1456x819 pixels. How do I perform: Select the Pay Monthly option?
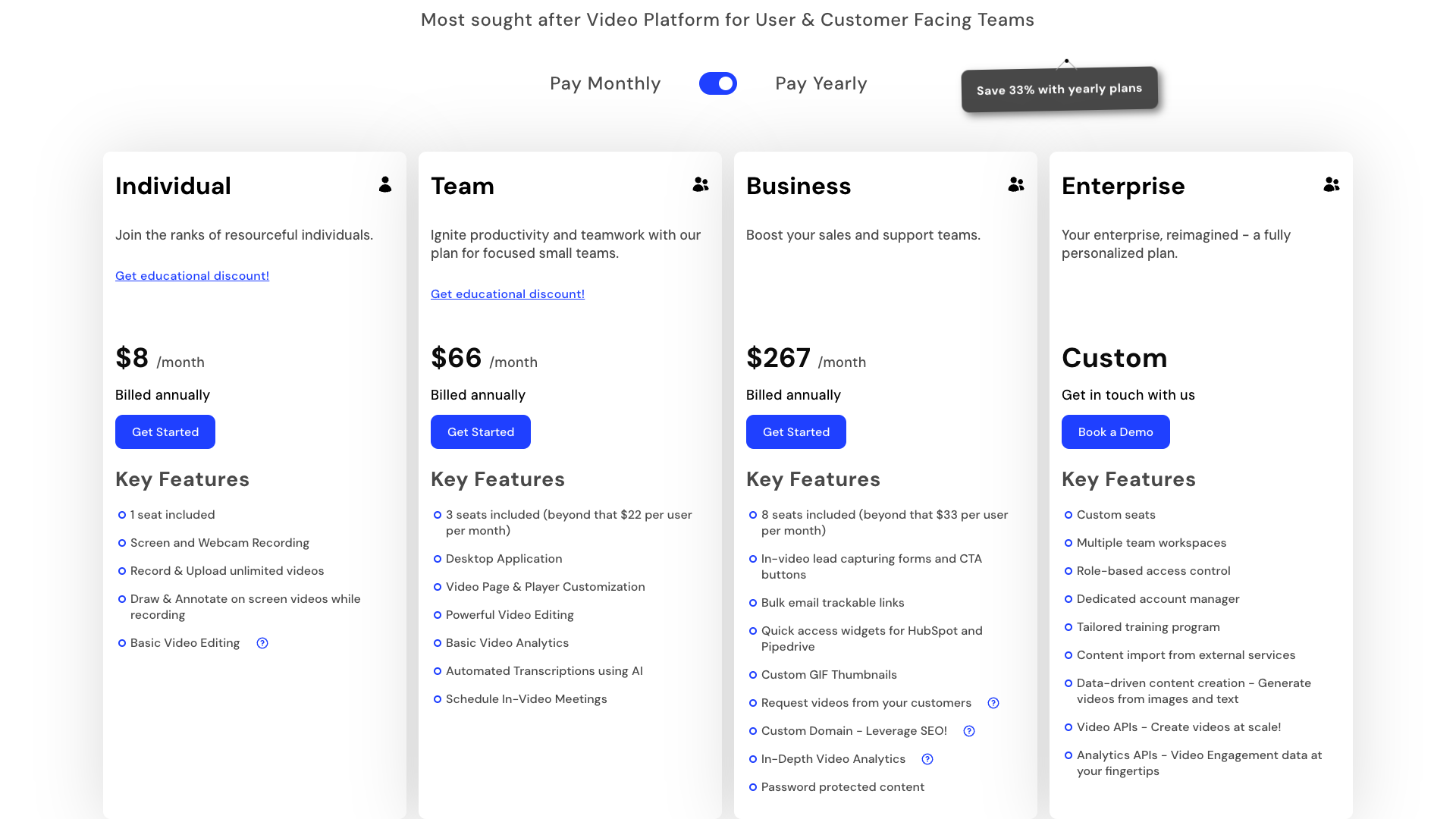pos(605,83)
